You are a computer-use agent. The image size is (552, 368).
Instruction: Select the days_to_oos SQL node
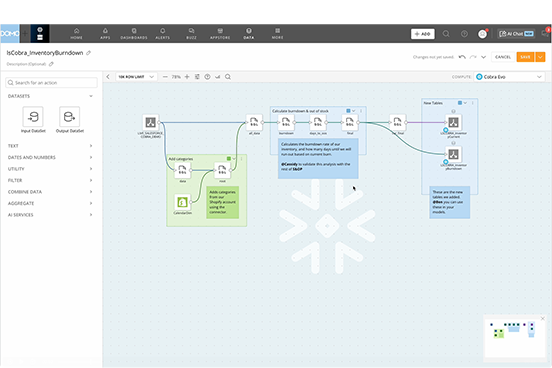318,122
